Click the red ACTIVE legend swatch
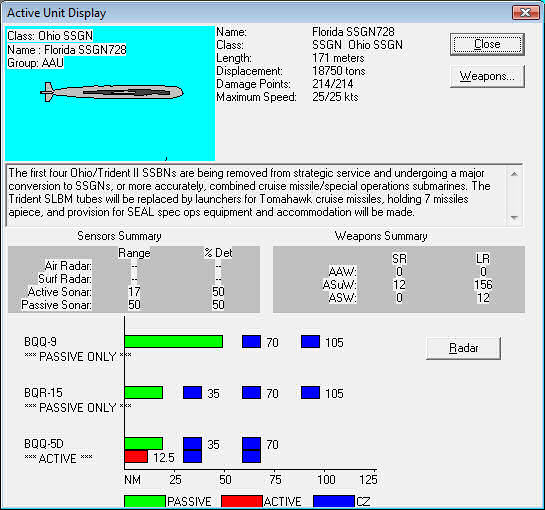545x510 pixels. point(242,501)
